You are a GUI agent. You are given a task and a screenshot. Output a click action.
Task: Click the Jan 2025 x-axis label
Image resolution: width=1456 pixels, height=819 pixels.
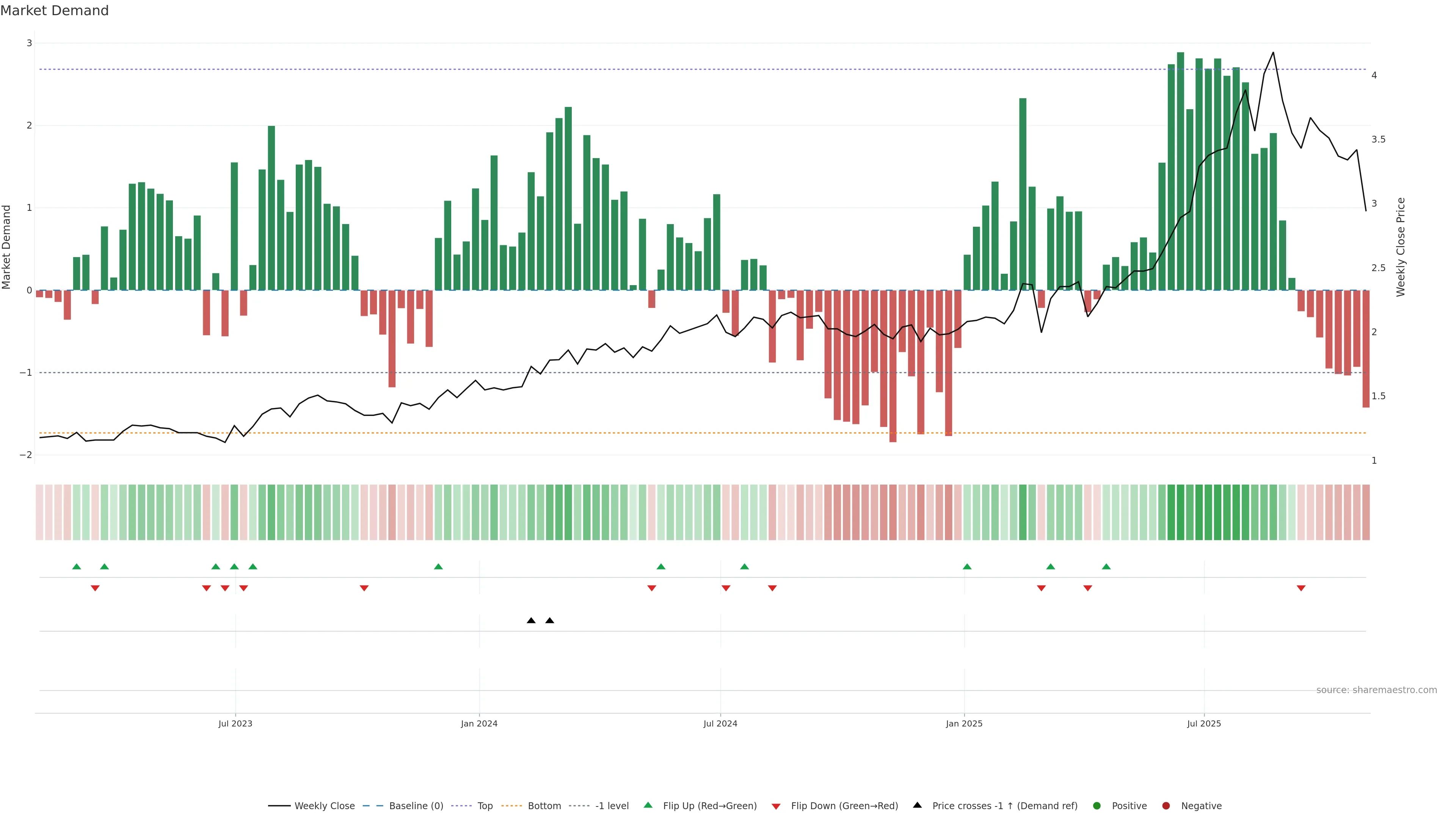[964, 723]
